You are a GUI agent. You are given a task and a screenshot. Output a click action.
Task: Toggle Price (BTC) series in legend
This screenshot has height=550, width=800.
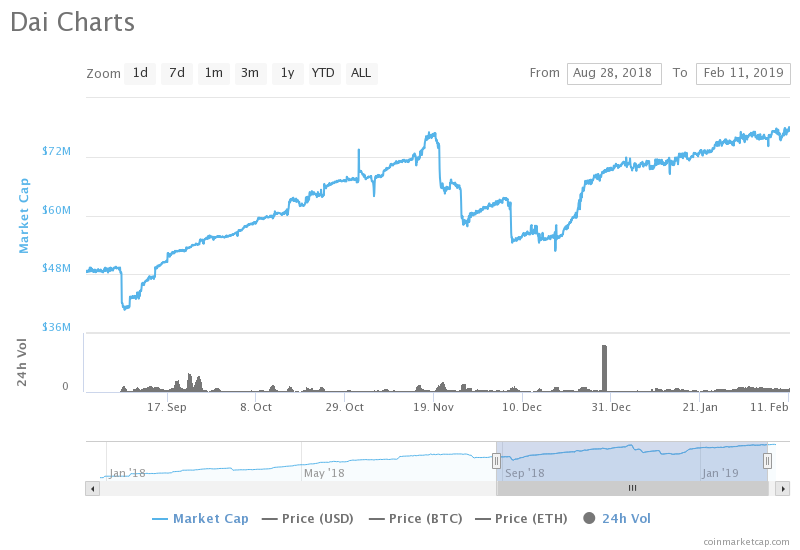click(x=415, y=519)
